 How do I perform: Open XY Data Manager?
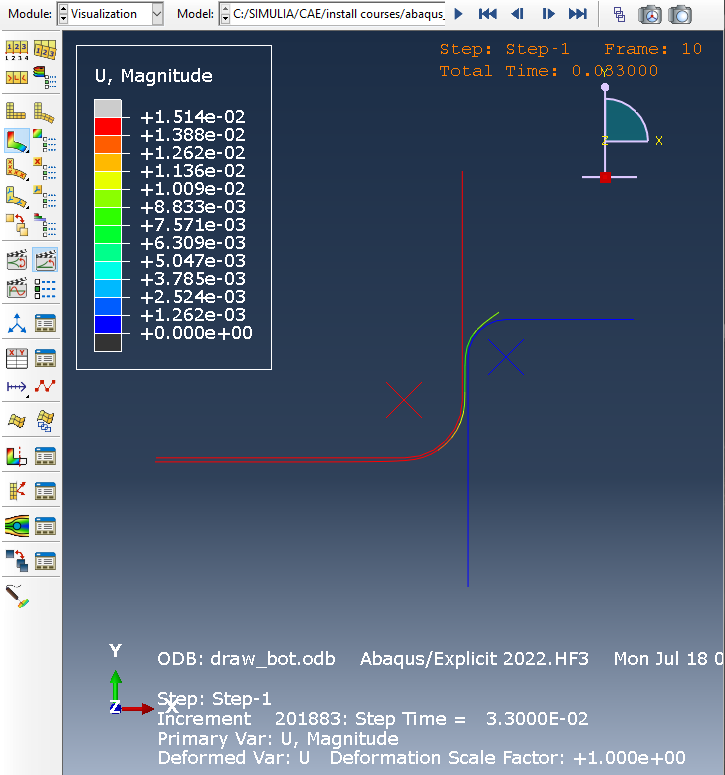point(45,358)
